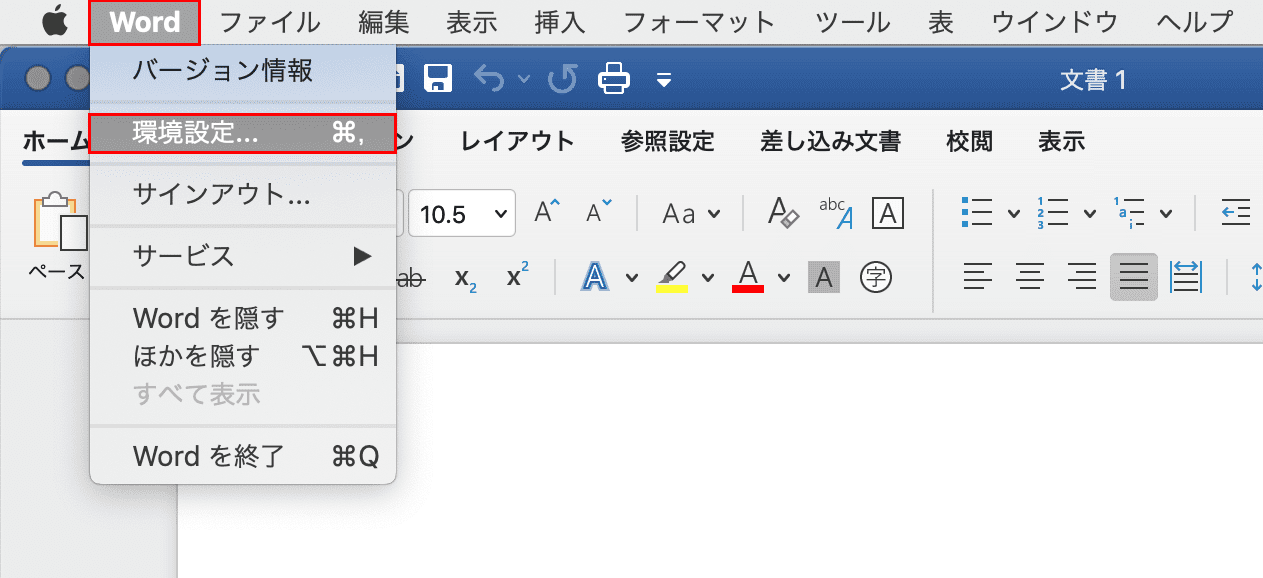Click the Redo circular arrow icon
This screenshot has width=1263, height=578.
(563, 78)
